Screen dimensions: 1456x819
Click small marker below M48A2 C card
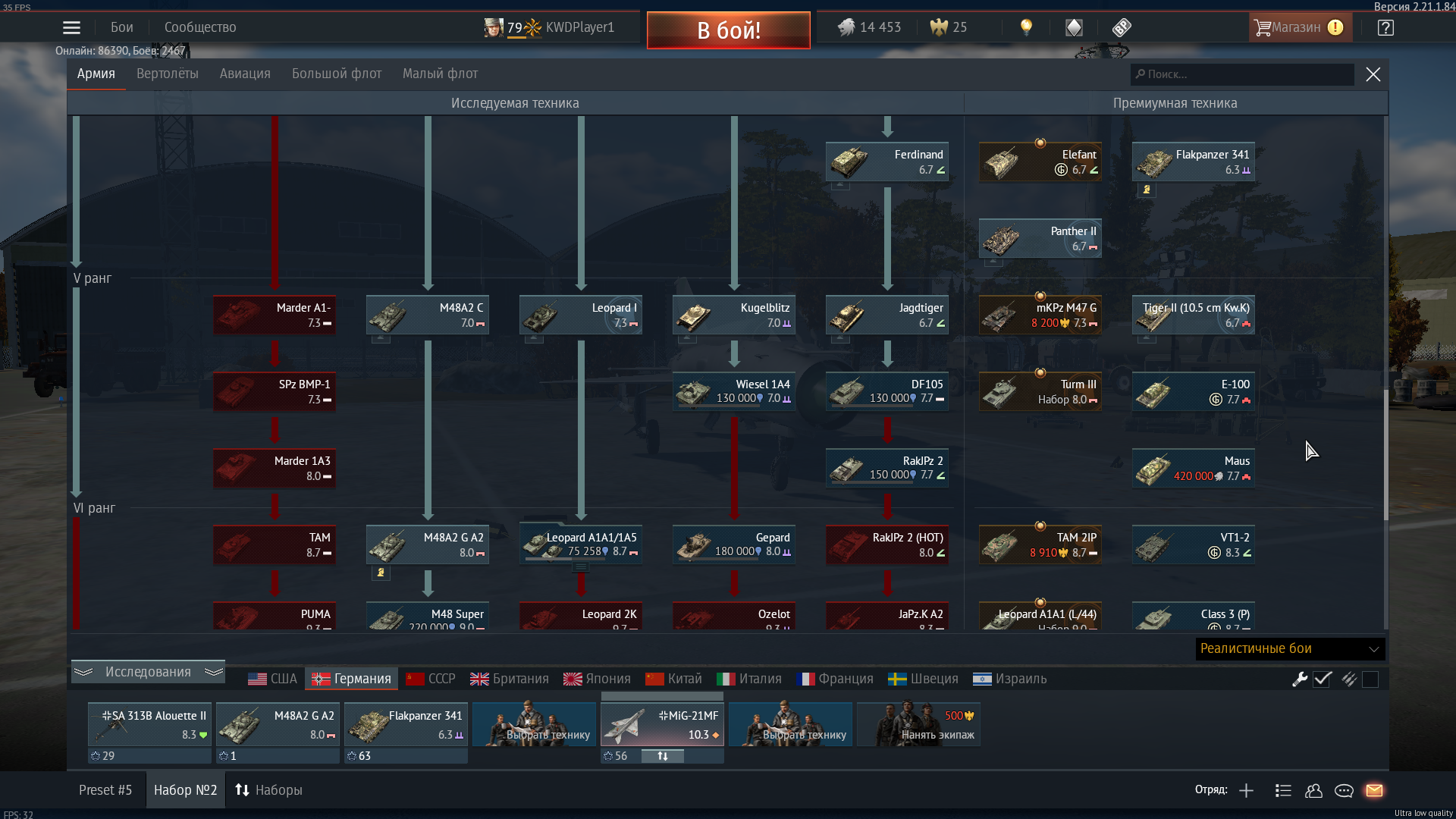click(x=381, y=338)
